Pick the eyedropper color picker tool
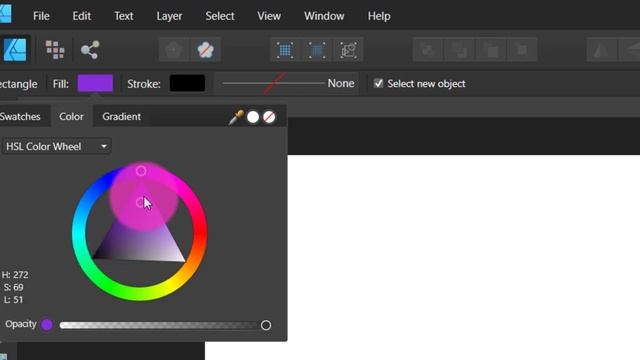Viewport: 640px width, 360px height. (236, 118)
